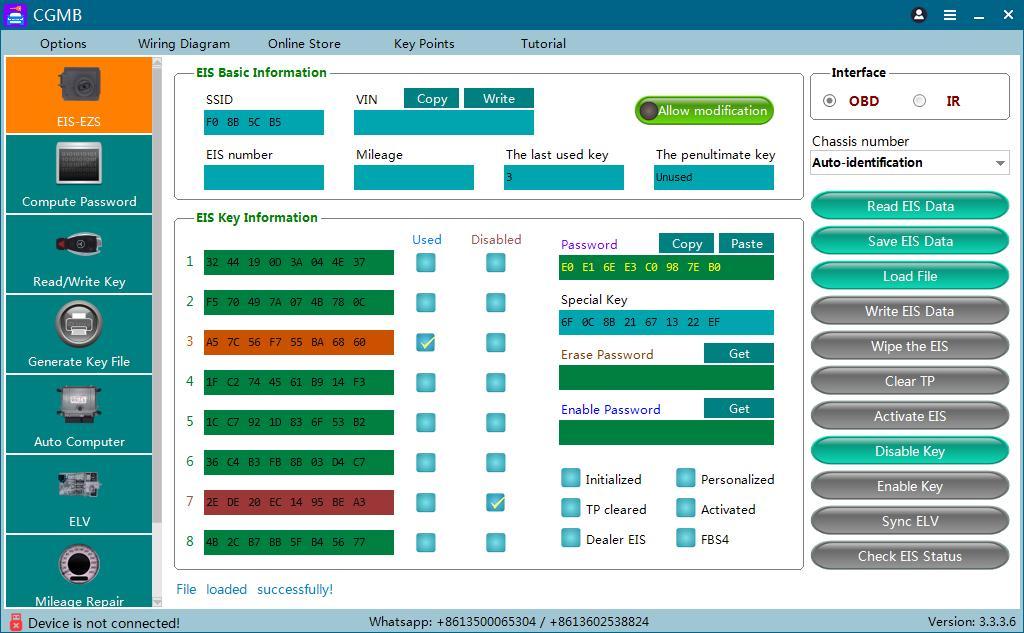
Task: Check the Disabled box for key 5
Action: (x=496, y=423)
